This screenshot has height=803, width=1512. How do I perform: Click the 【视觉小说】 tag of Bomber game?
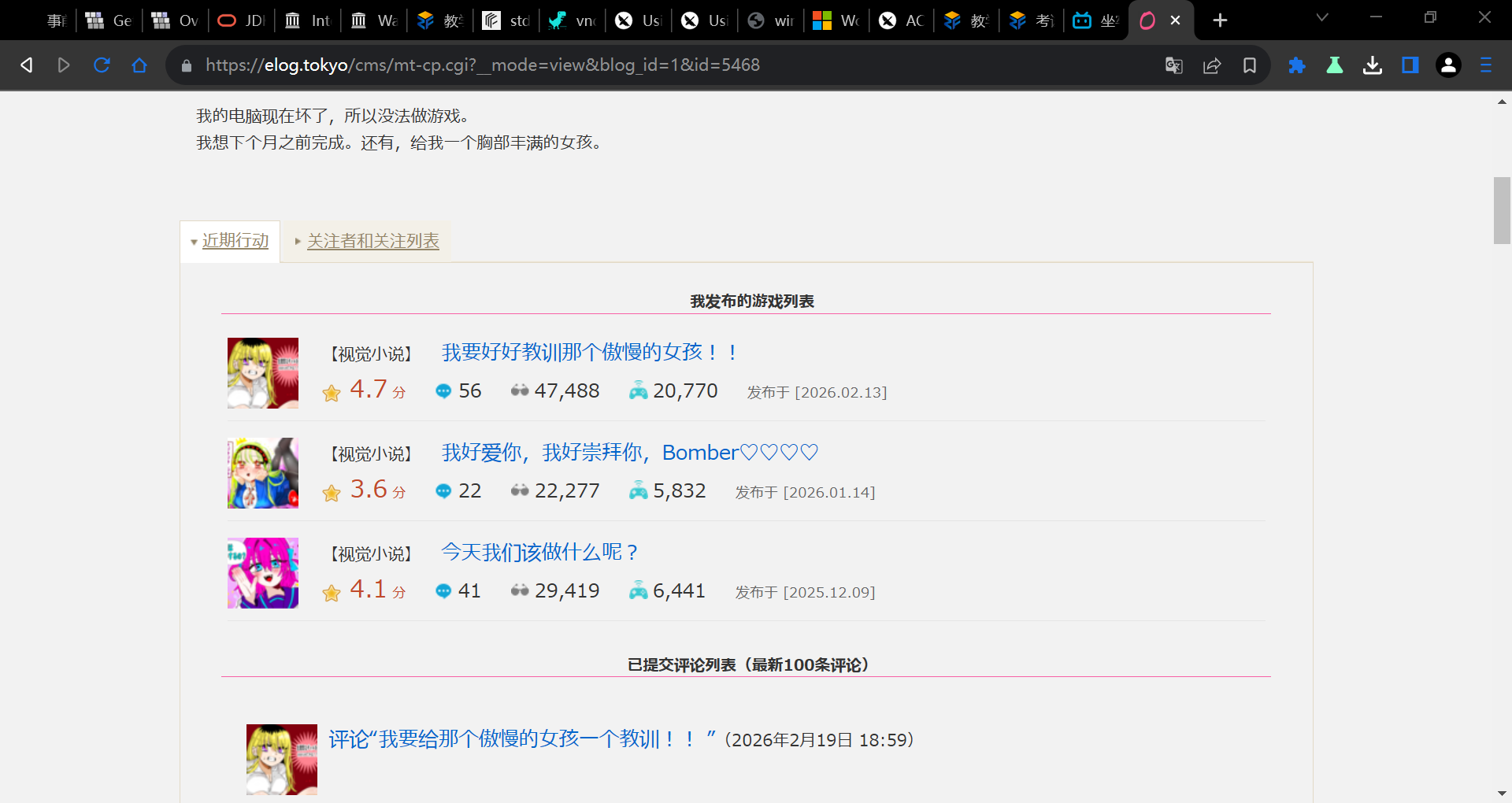point(370,454)
